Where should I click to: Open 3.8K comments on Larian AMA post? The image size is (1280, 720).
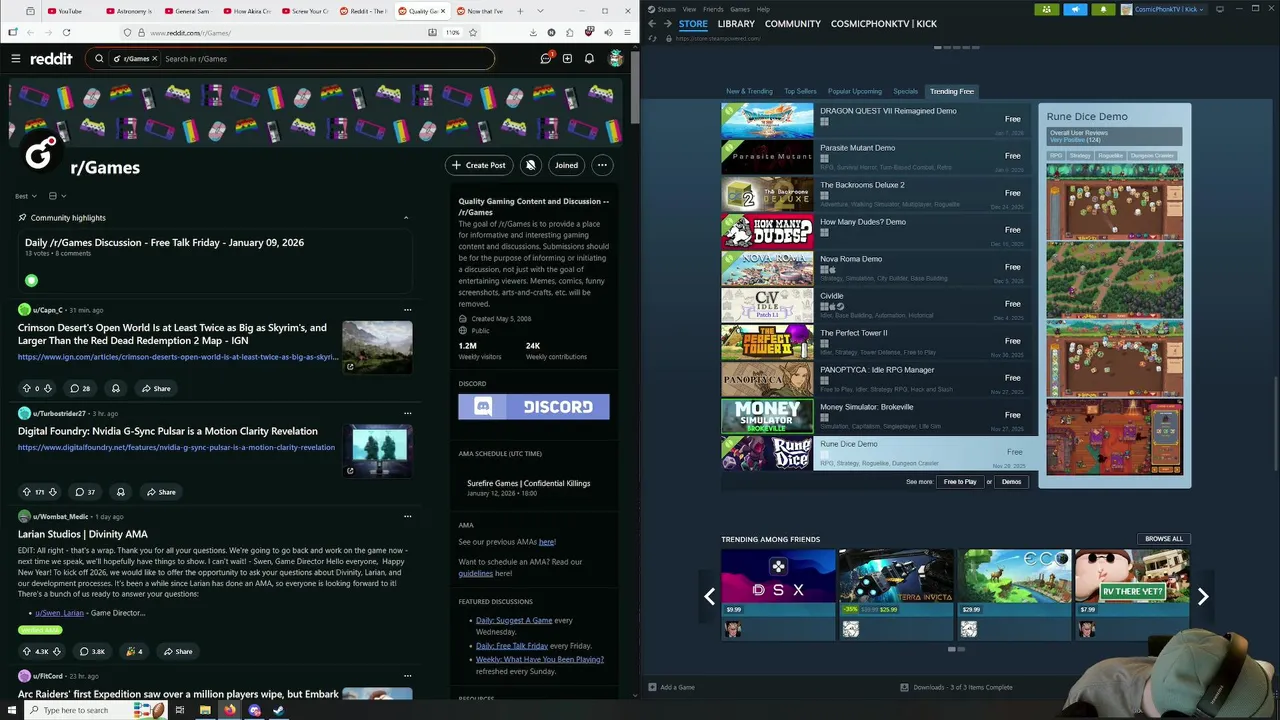(92, 651)
